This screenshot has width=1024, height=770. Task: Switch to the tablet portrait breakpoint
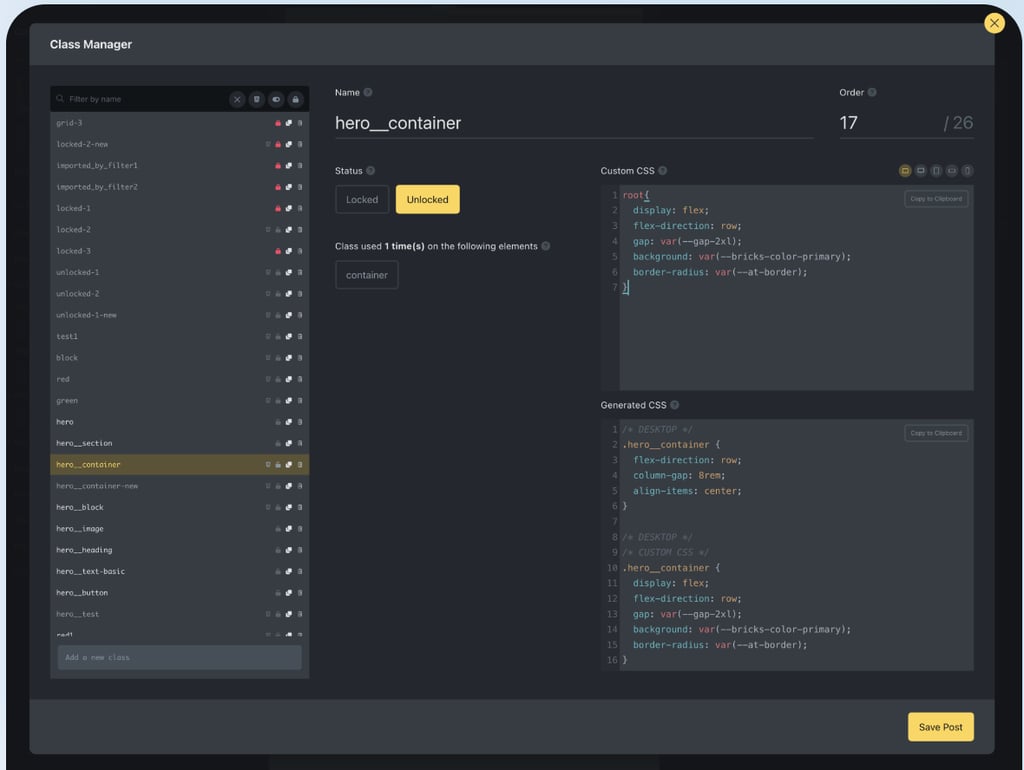coord(936,171)
